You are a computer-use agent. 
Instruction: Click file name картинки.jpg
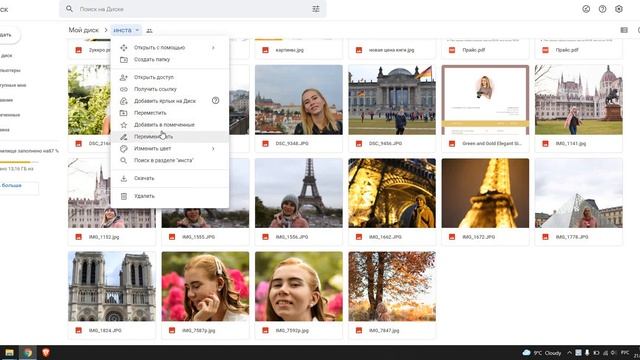[289, 50]
